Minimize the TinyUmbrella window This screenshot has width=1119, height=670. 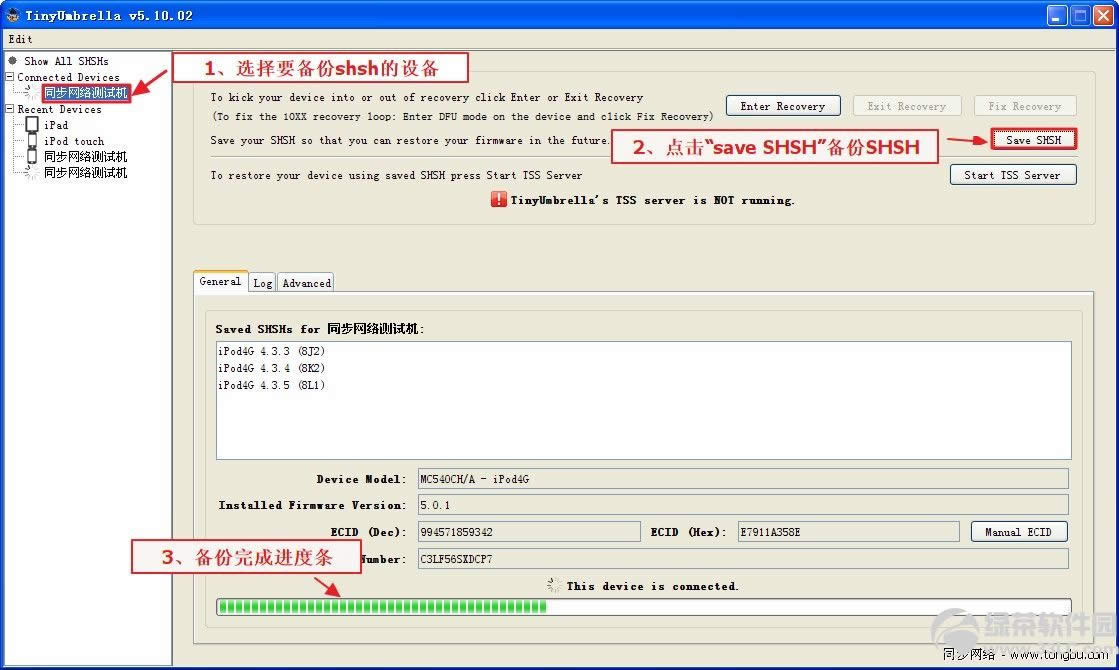coord(1057,15)
